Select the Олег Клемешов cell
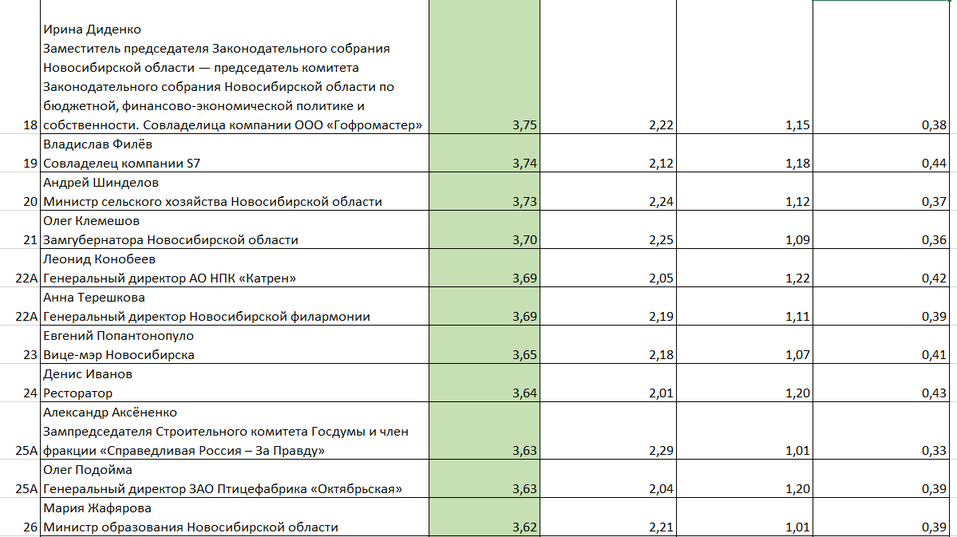 pyautogui.click(x=234, y=230)
